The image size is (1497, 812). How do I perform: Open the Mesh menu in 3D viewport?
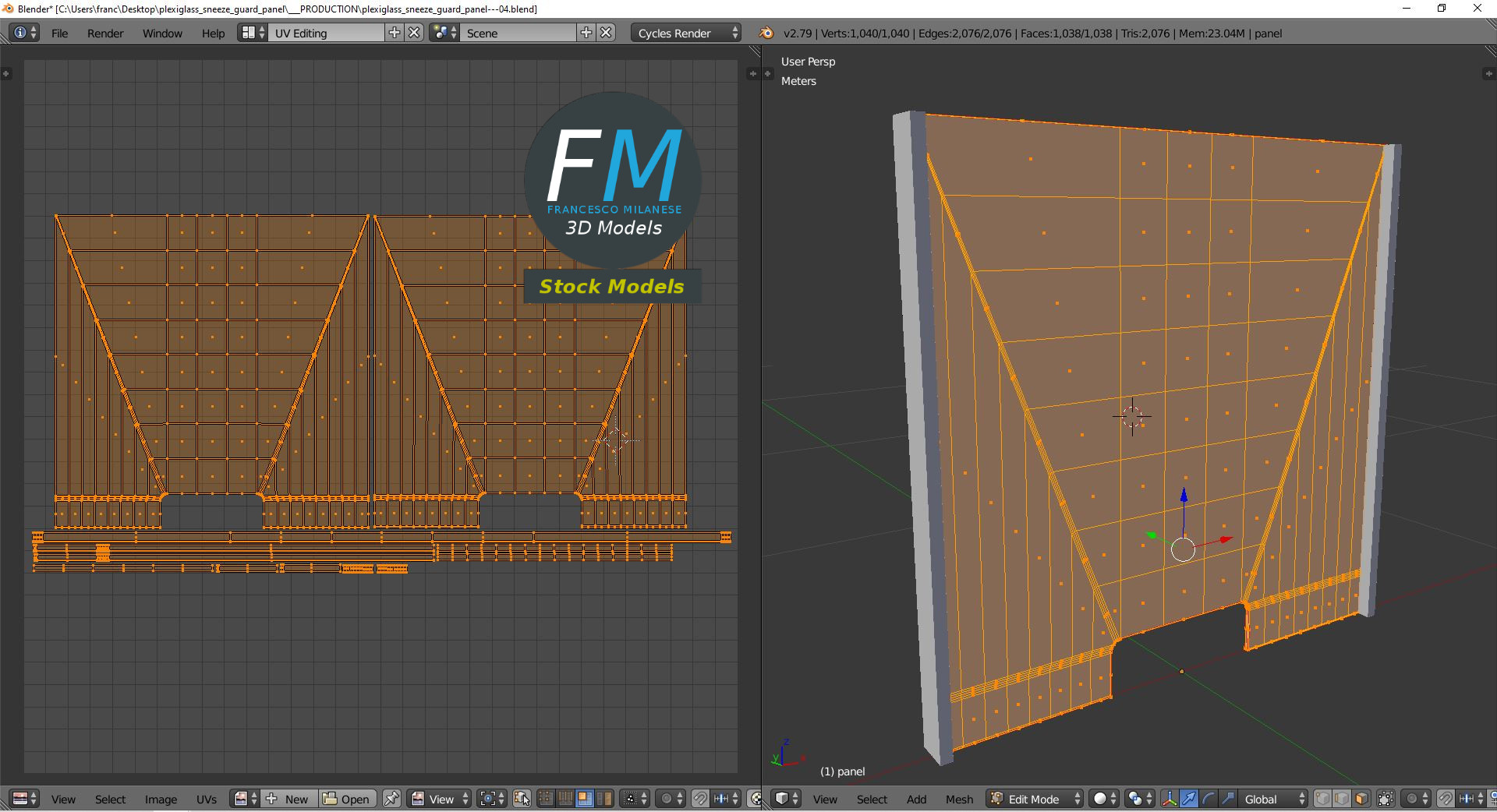tap(959, 799)
